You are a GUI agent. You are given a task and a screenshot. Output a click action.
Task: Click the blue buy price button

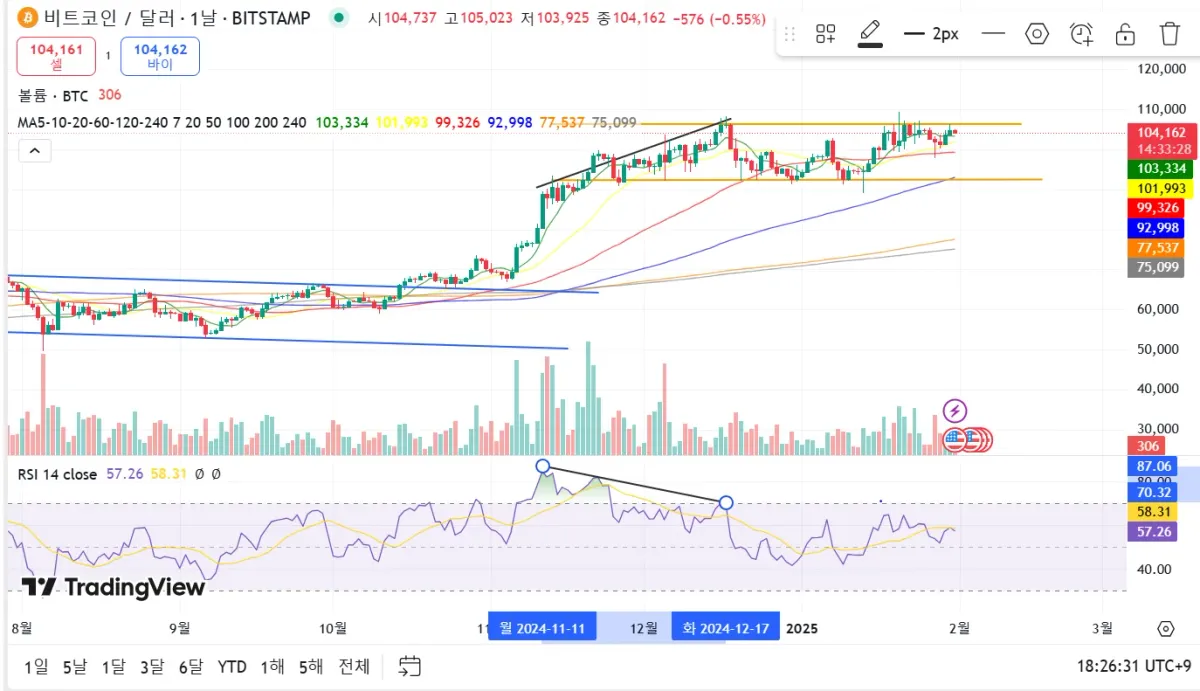coord(160,56)
